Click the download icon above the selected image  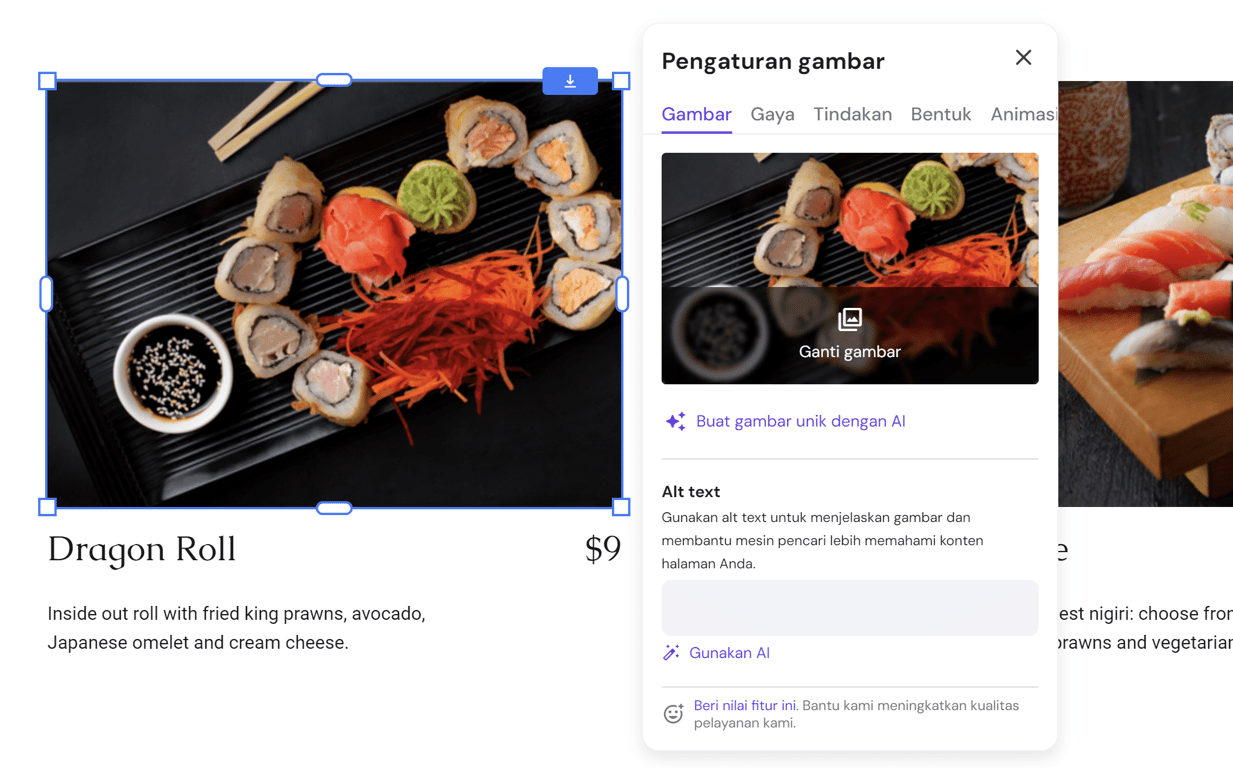coord(570,81)
